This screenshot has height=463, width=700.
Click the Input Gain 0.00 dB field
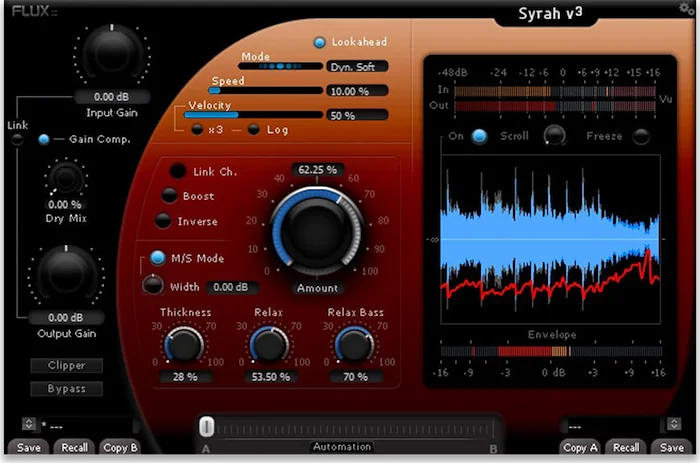point(112,96)
